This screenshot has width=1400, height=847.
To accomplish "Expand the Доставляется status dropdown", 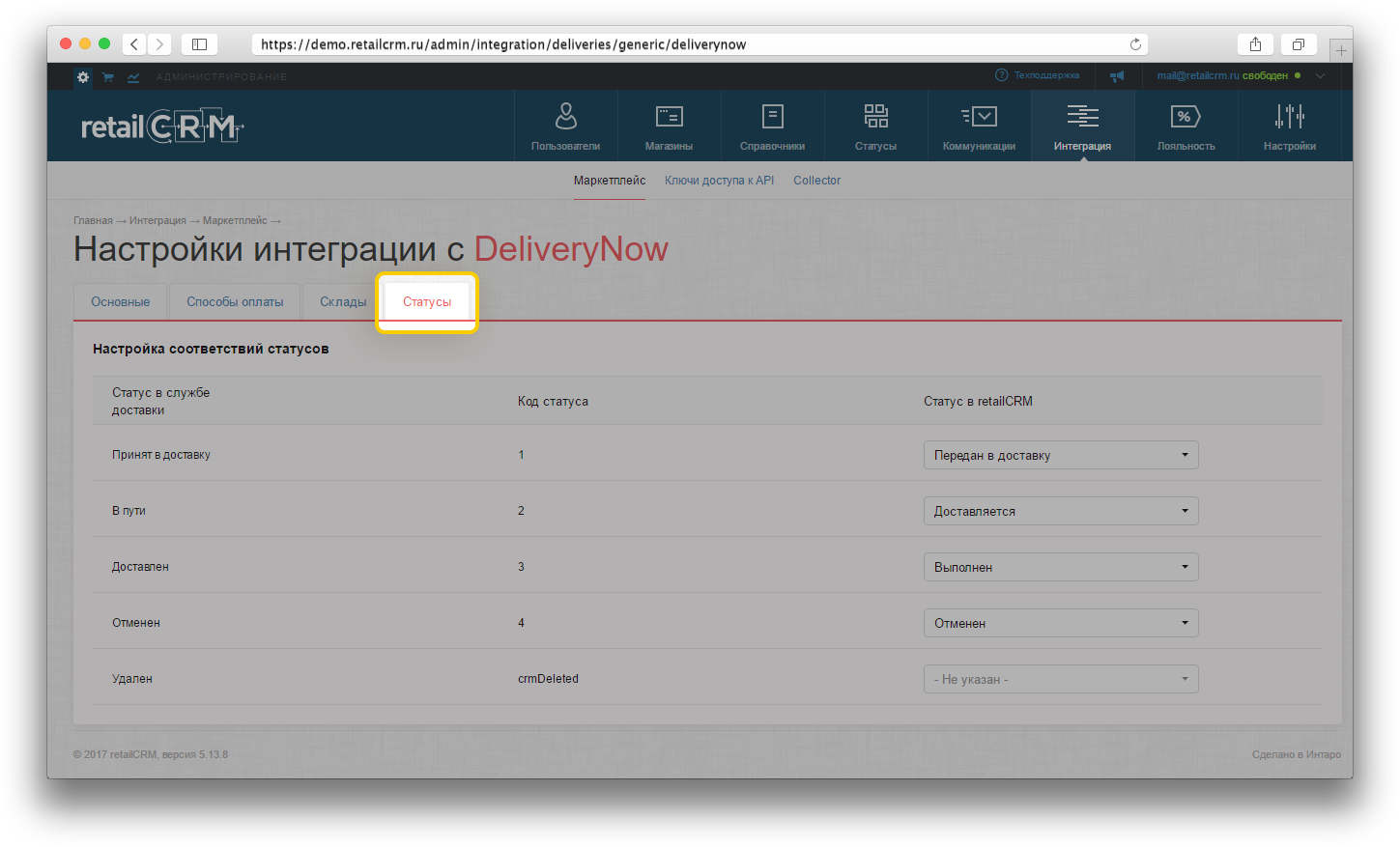I will coord(1060,511).
